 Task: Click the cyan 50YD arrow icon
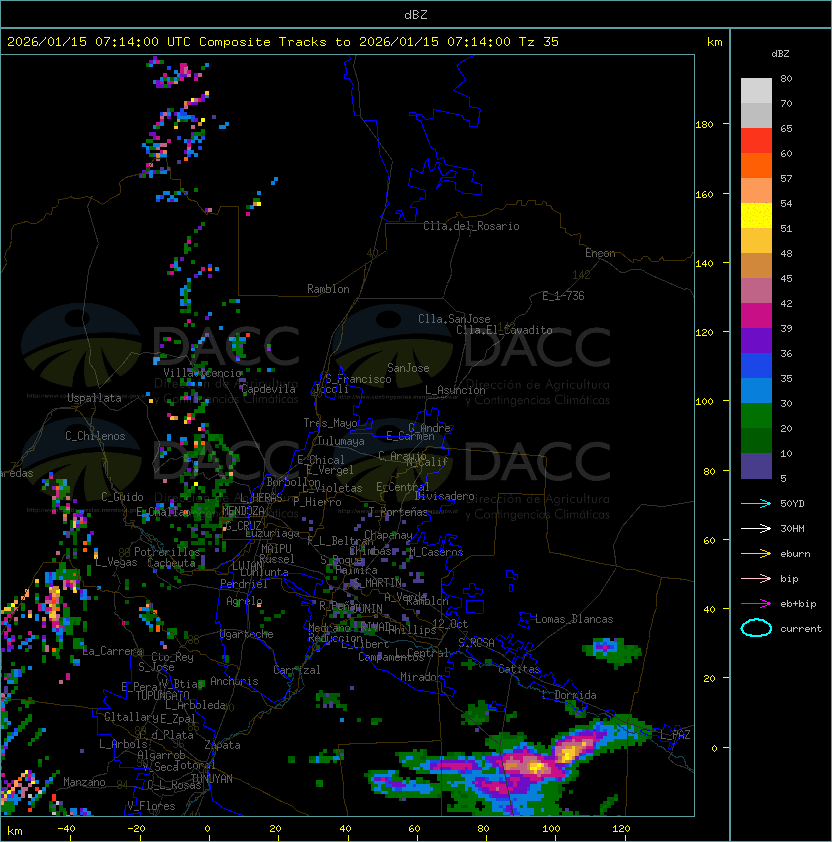click(x=756, y=503)
